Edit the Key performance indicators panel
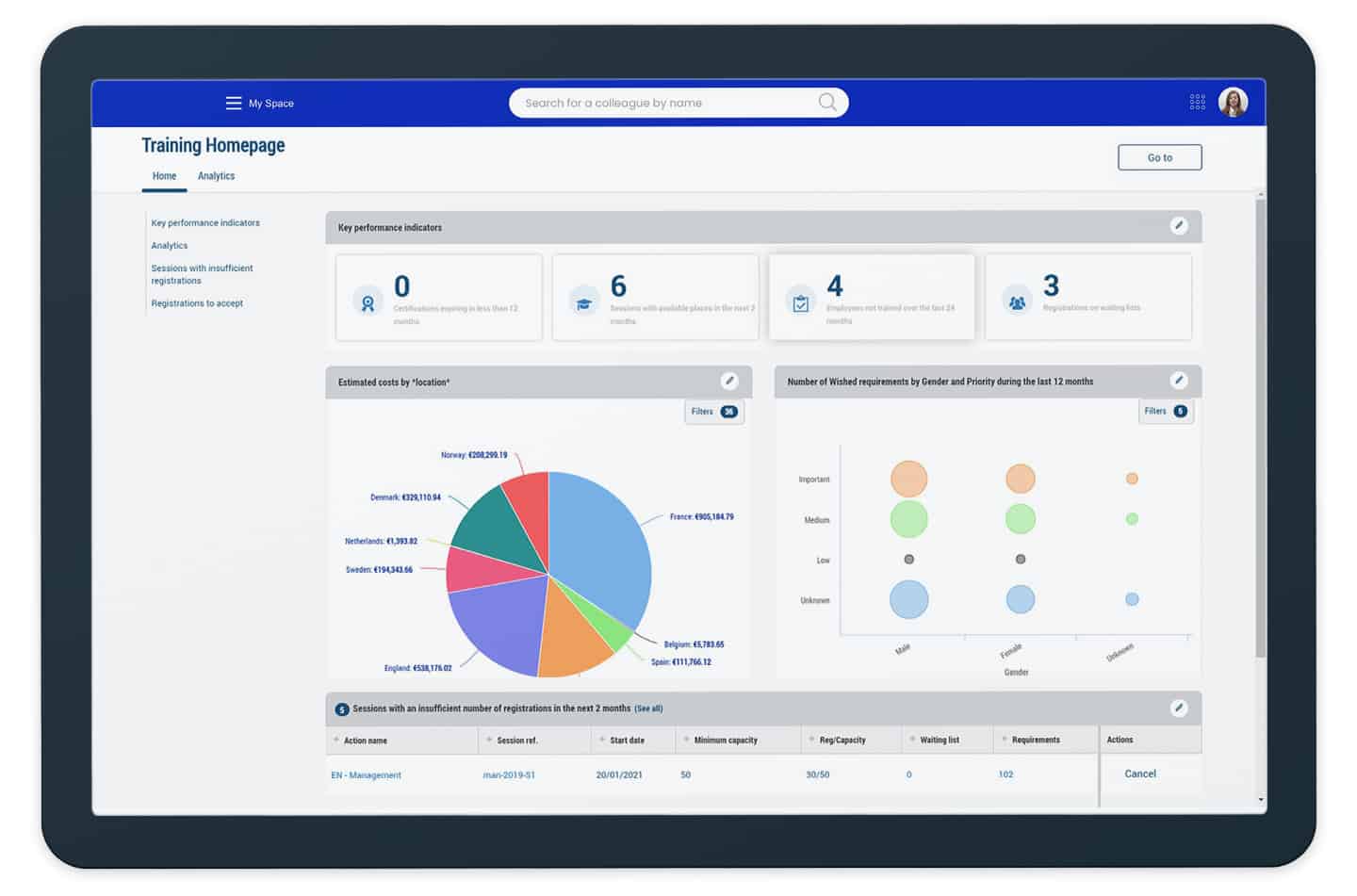The image size is (1357, 896). [x=1178, y=225]
